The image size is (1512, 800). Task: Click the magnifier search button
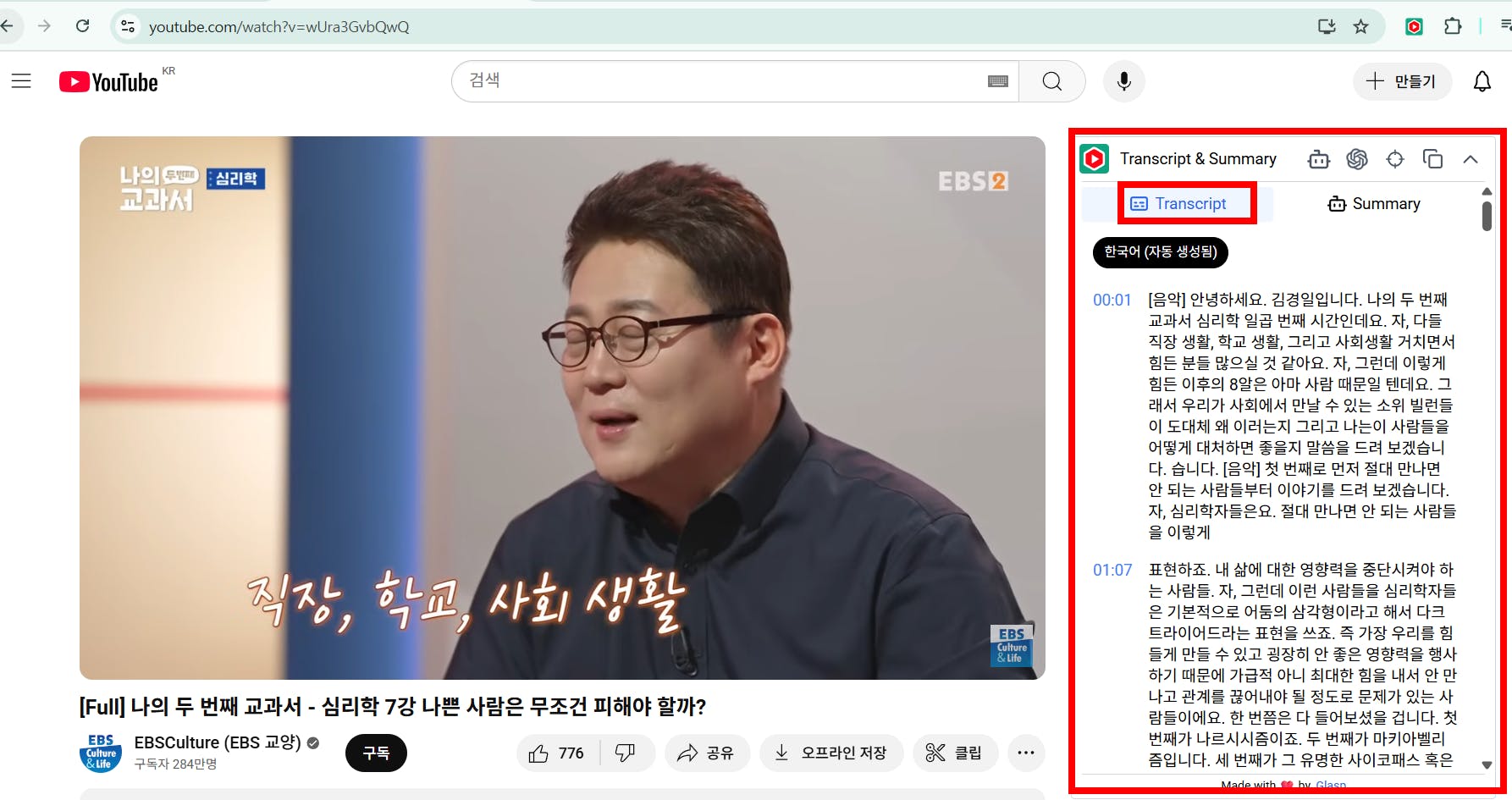pos(1052,81)
